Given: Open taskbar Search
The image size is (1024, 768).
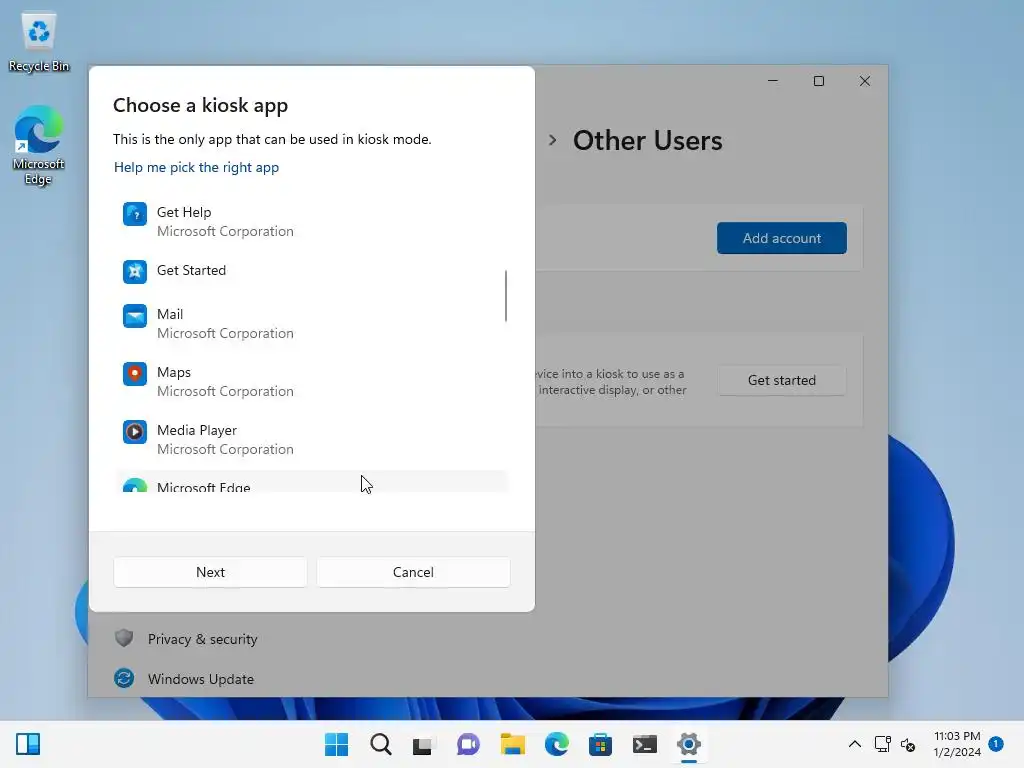Looking at the screenshot, I should (381, 744).
